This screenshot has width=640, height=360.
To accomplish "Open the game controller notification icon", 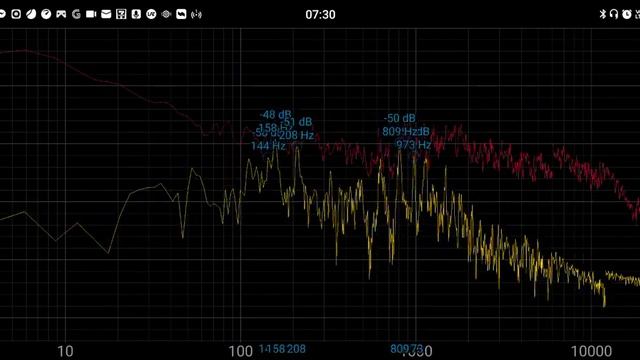I will point(61,14).
